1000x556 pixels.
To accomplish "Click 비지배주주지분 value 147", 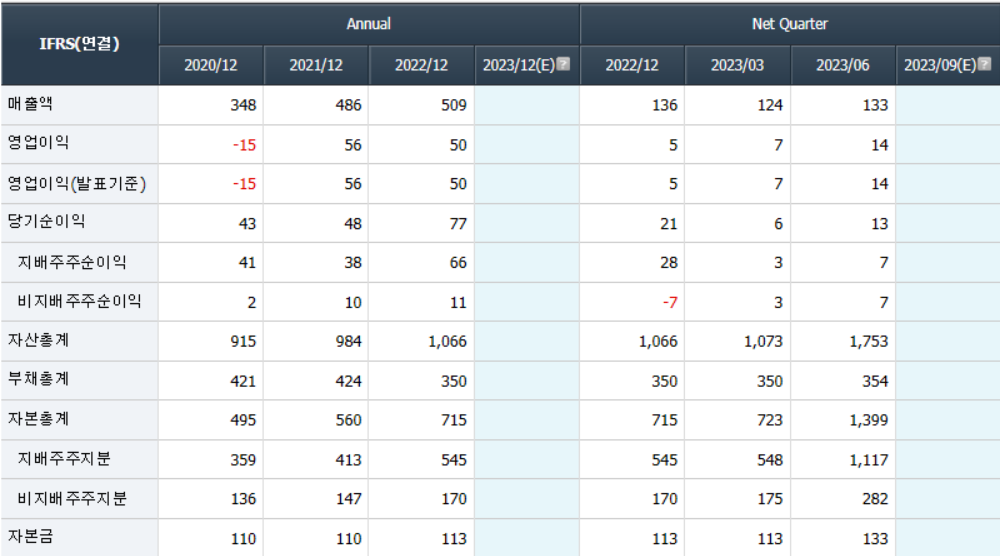I will (348, 499).
